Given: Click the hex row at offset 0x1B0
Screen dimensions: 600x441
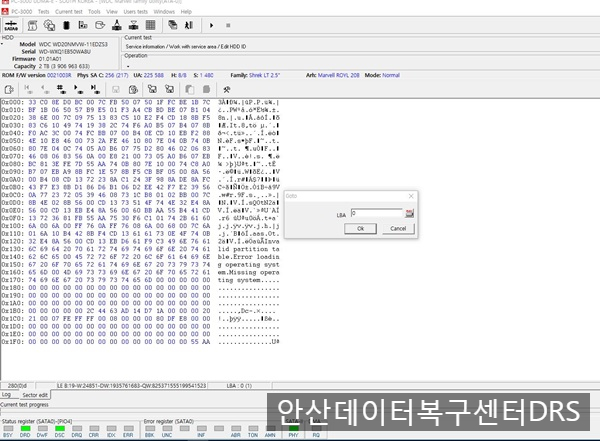Looking at the screenshot, I should [x=140, y=311].
